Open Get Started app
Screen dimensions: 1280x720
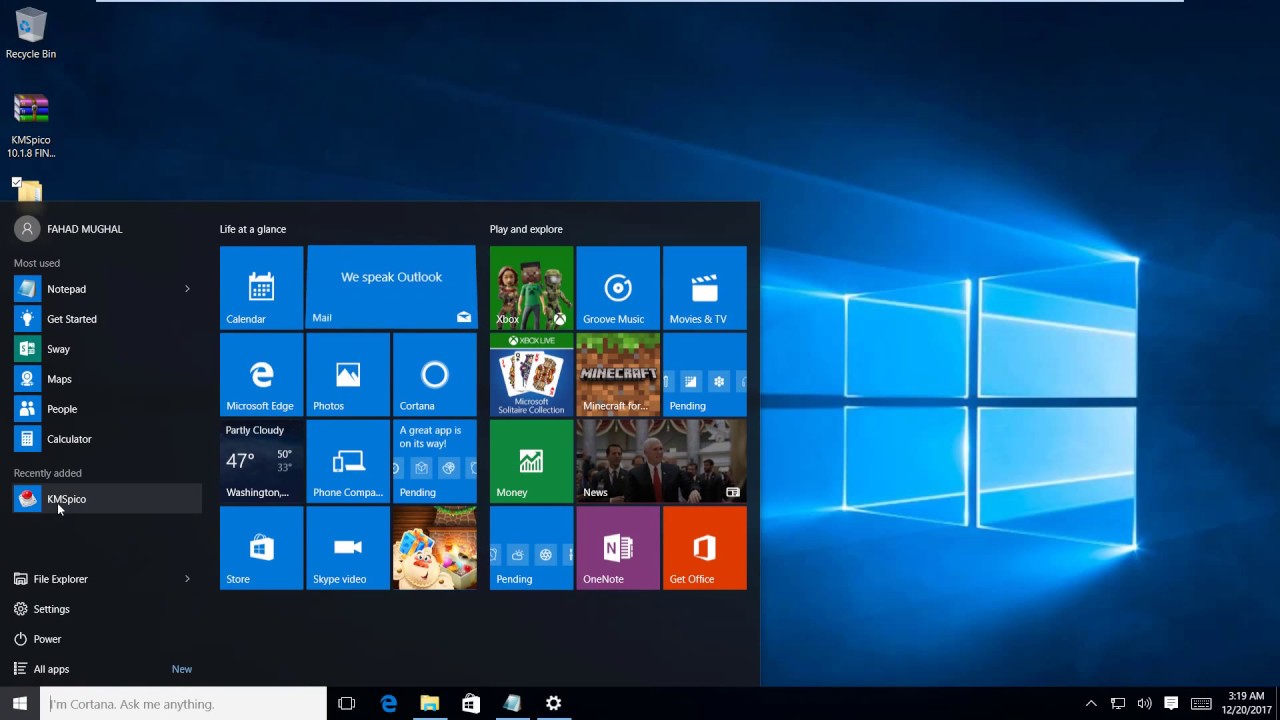click(107, 319)
